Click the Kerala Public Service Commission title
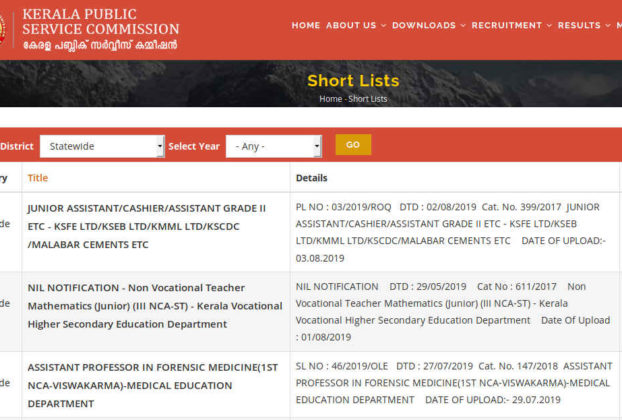 pyautogui.click(x=100, y=21)
